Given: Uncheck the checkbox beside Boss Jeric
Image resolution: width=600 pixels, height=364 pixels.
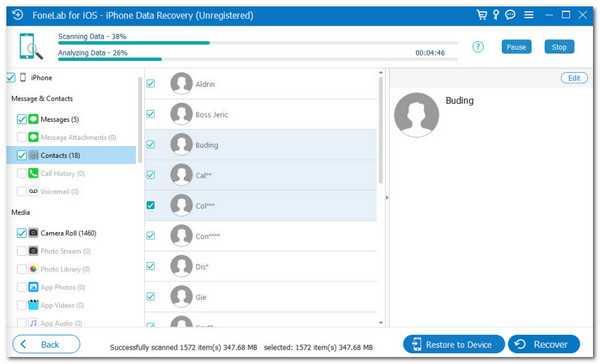Looking at the screenshot, I should pyautogui.click(x=151, y=114).
